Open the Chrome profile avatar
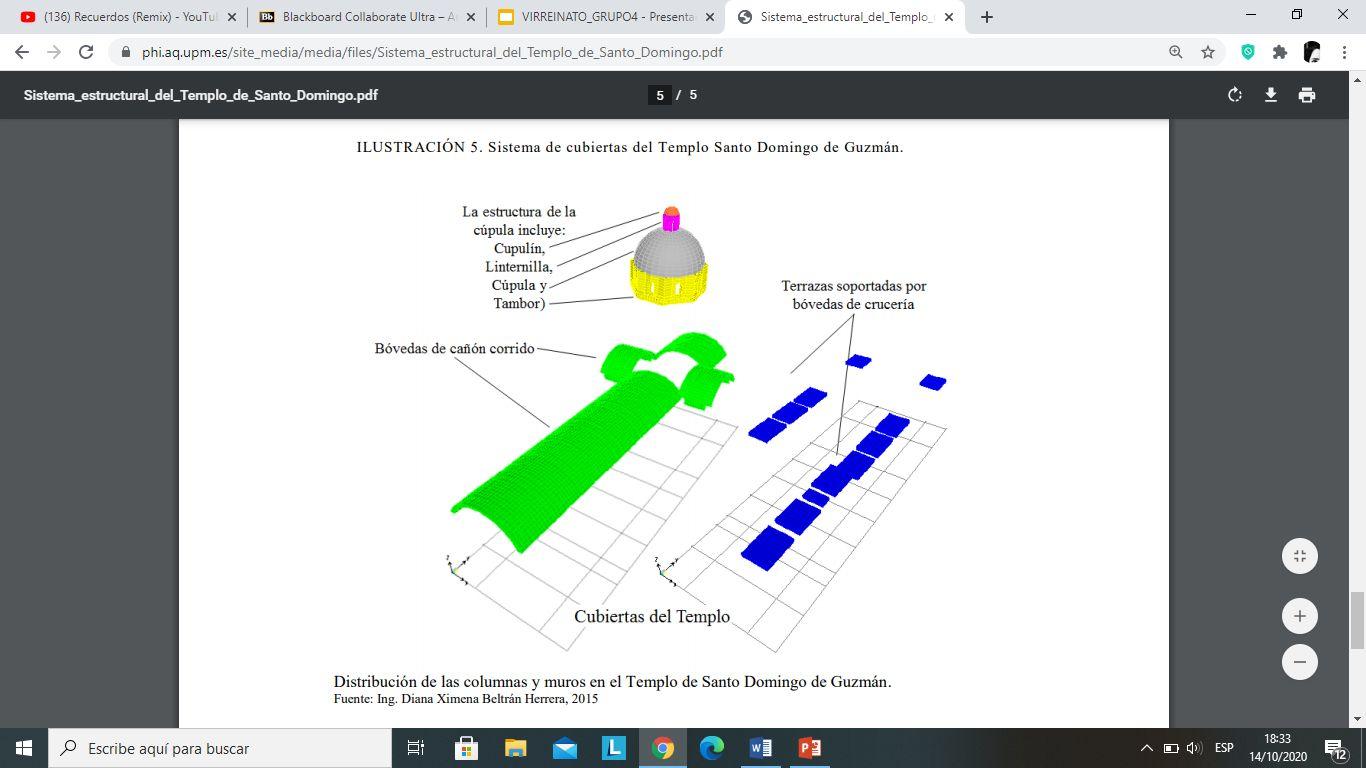 tap(1312, 52)
